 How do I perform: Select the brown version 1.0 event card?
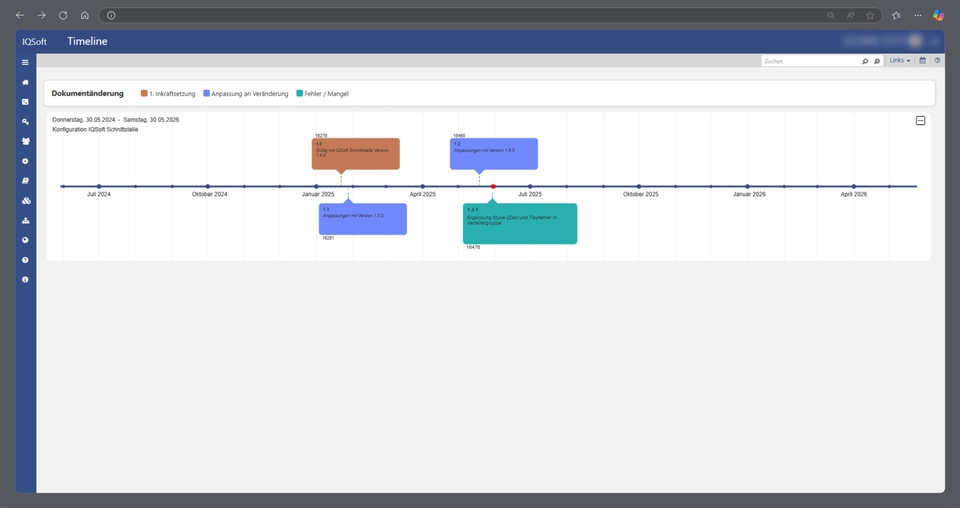356,154
